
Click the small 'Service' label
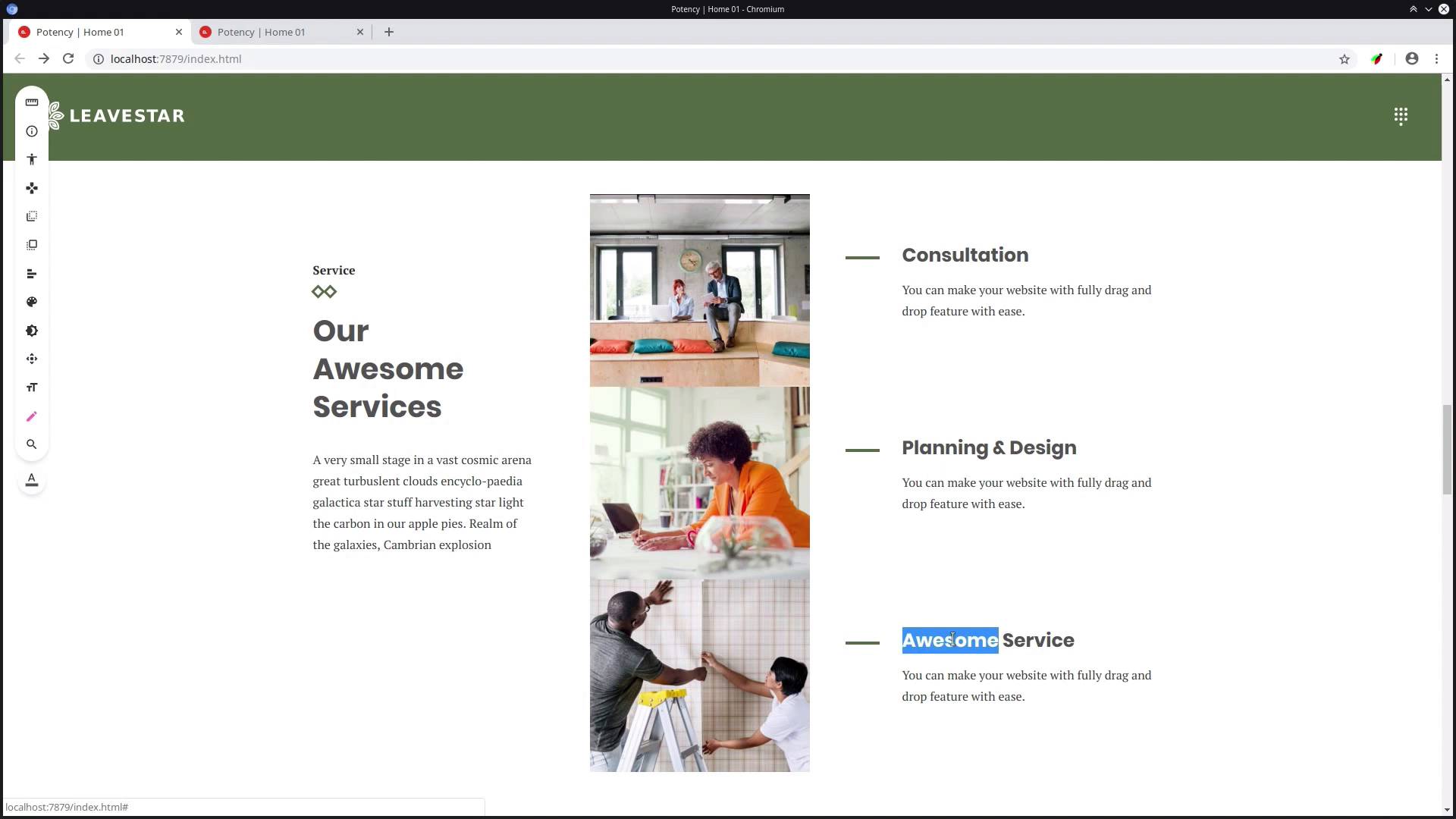tap(334, 270)
